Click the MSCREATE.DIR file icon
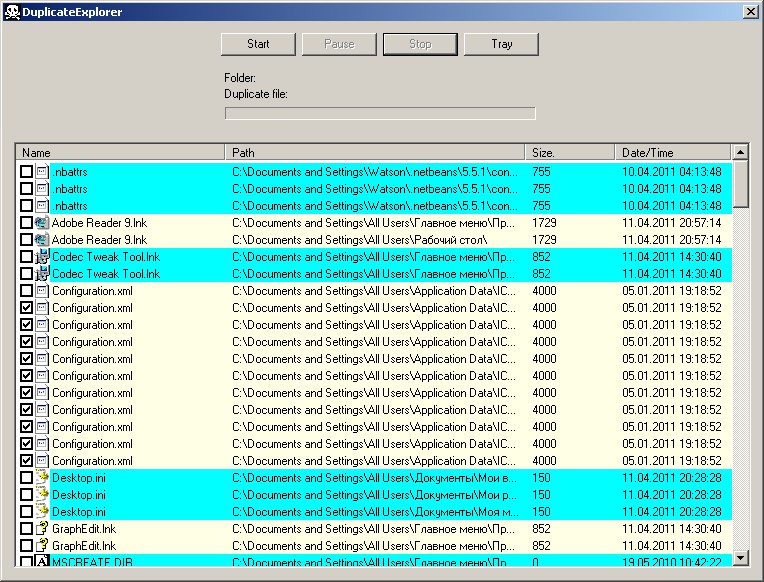Viewport: 764px width, 582px height. point(42,561)
